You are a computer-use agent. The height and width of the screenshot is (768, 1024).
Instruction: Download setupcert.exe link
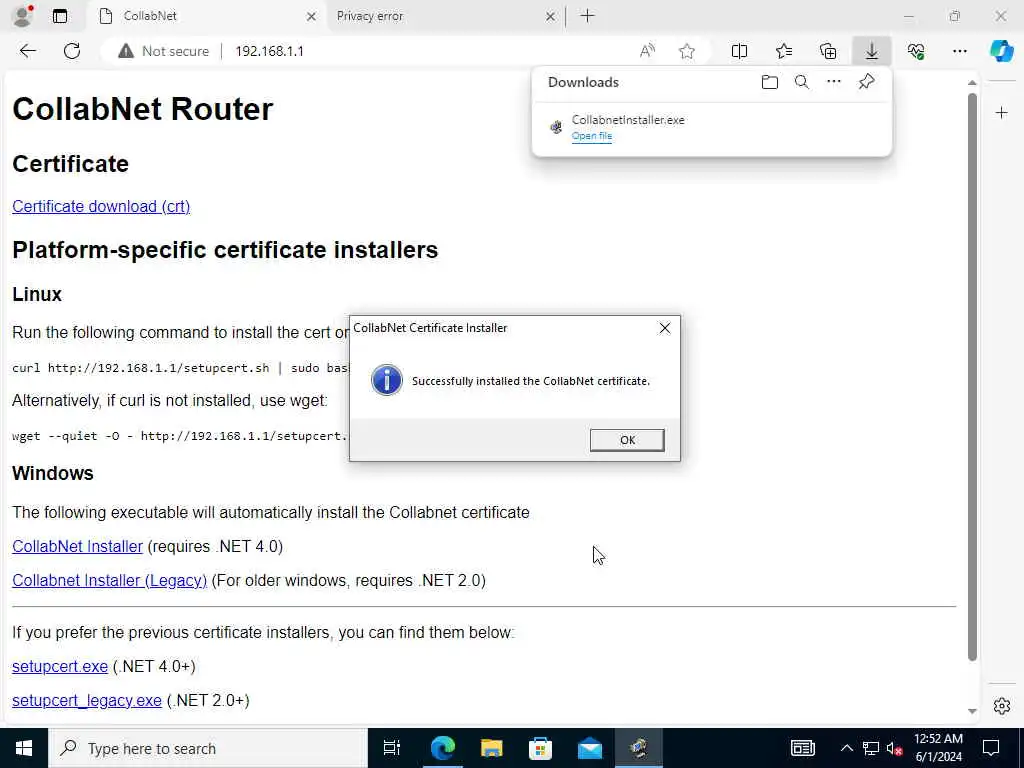click(x=60, y=667)
